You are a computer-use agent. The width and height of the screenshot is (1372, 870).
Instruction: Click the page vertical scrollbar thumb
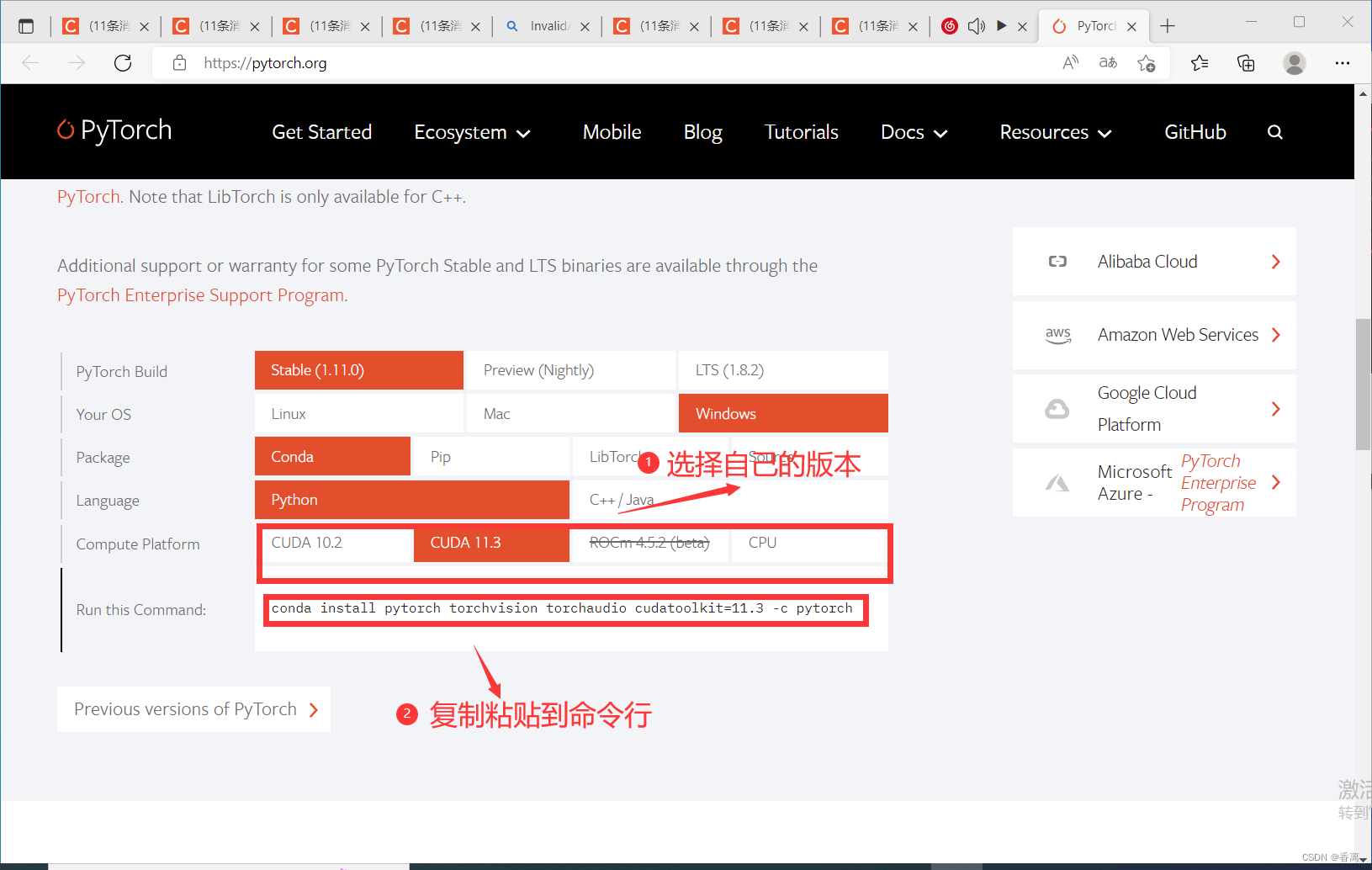point(1364,384)
